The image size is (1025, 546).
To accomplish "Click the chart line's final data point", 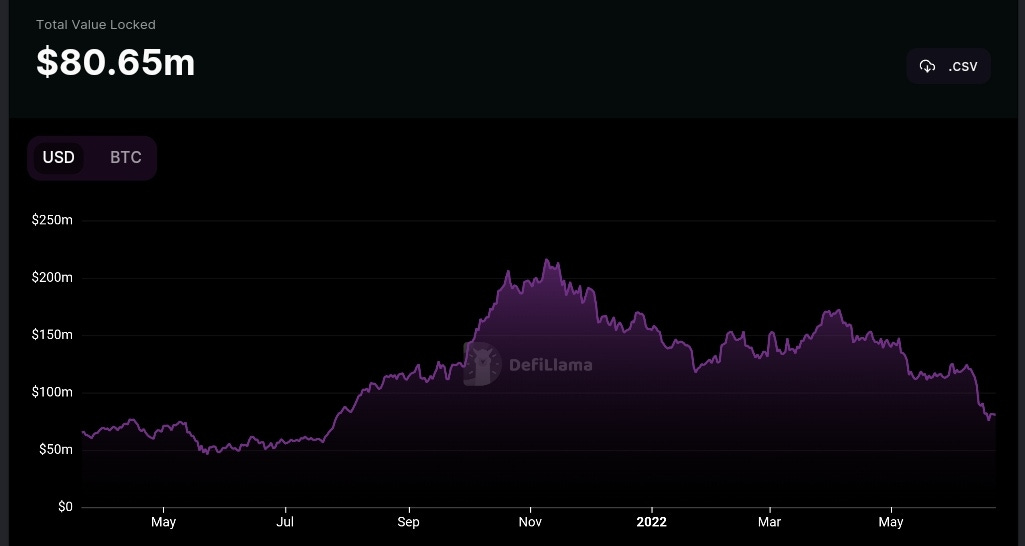I will coord(994,415).
